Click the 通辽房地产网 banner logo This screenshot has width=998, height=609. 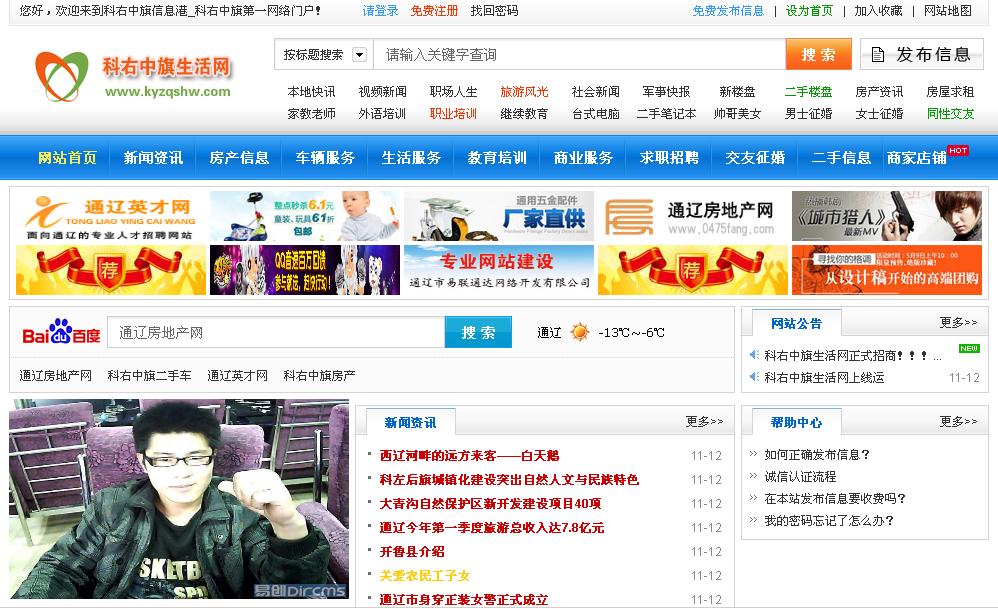(692, 217)
